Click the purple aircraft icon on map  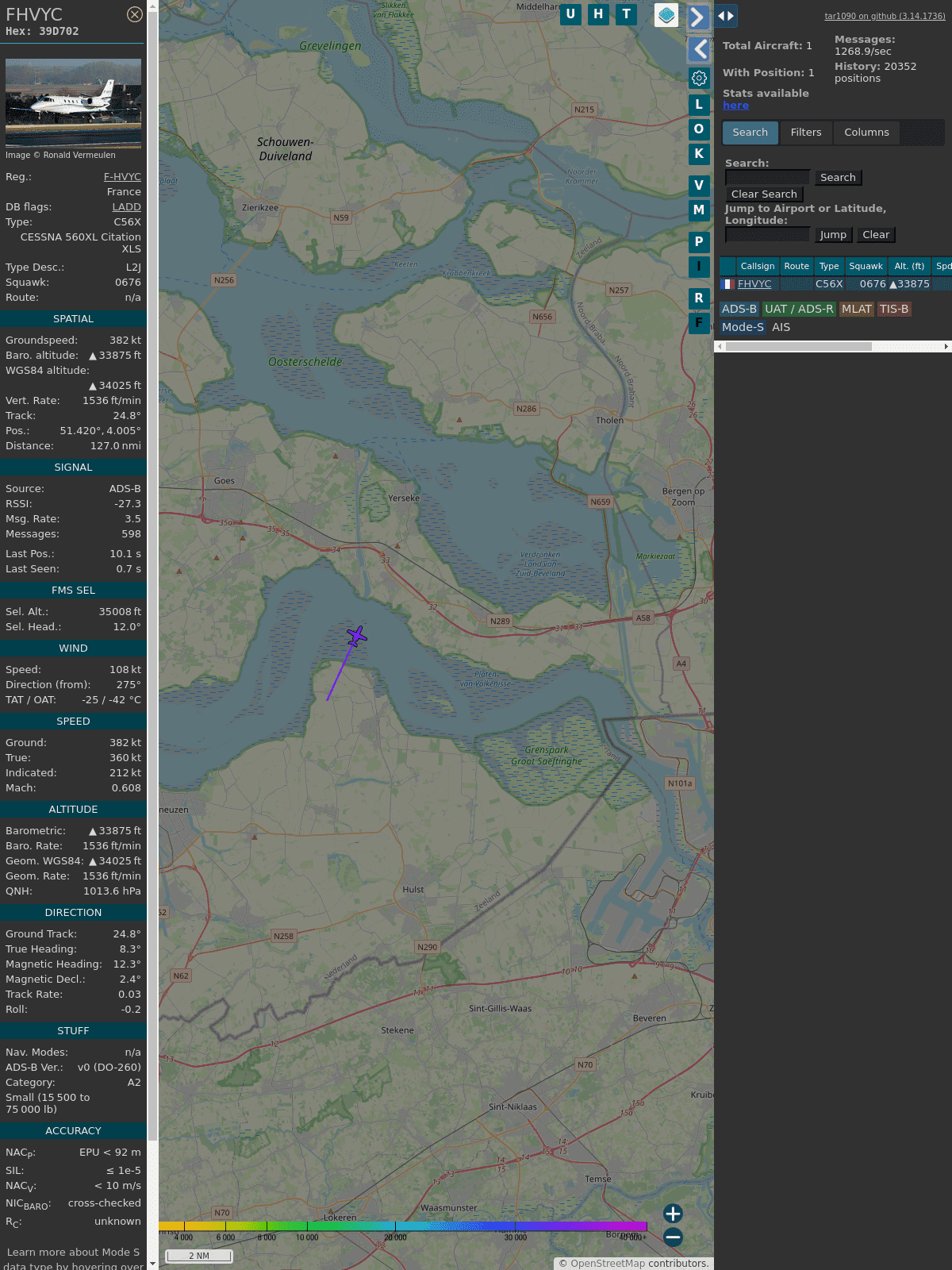pyautogui.click(x=357, y=636)
